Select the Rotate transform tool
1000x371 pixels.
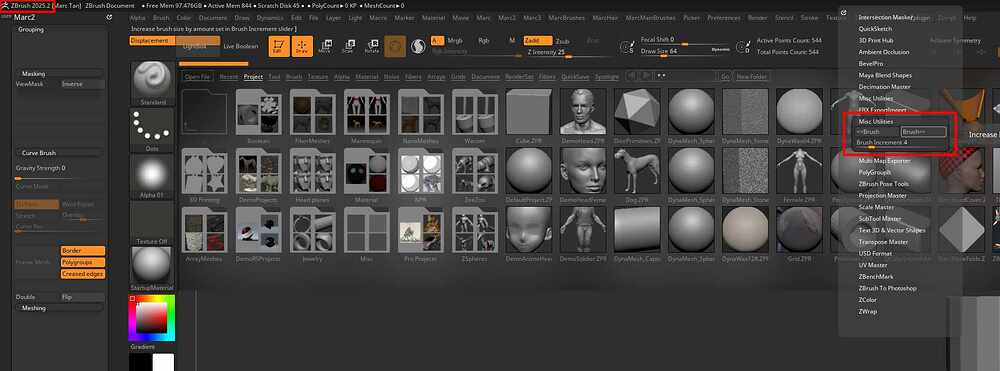(x=371, y=47)
